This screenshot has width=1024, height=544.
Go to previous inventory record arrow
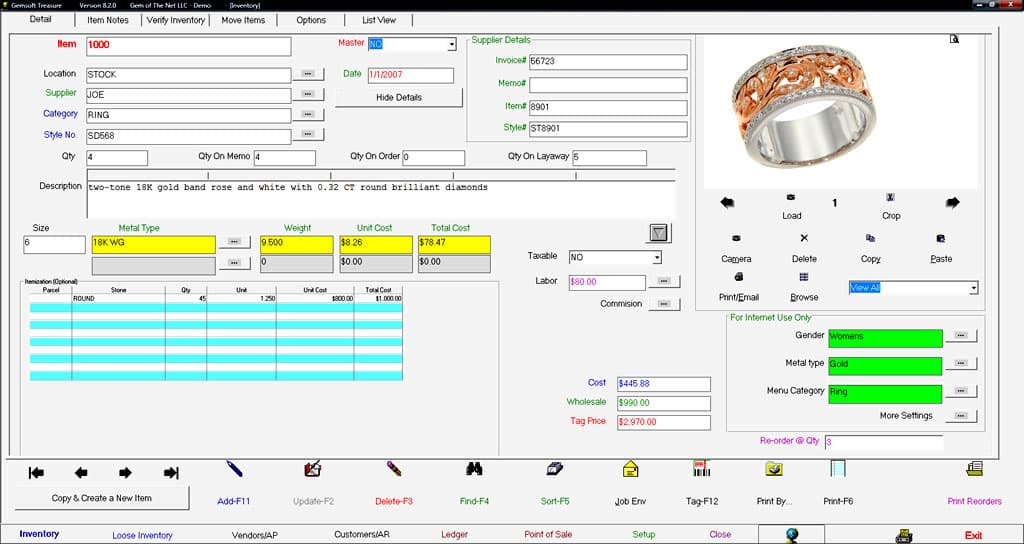[x=81, y=473]
